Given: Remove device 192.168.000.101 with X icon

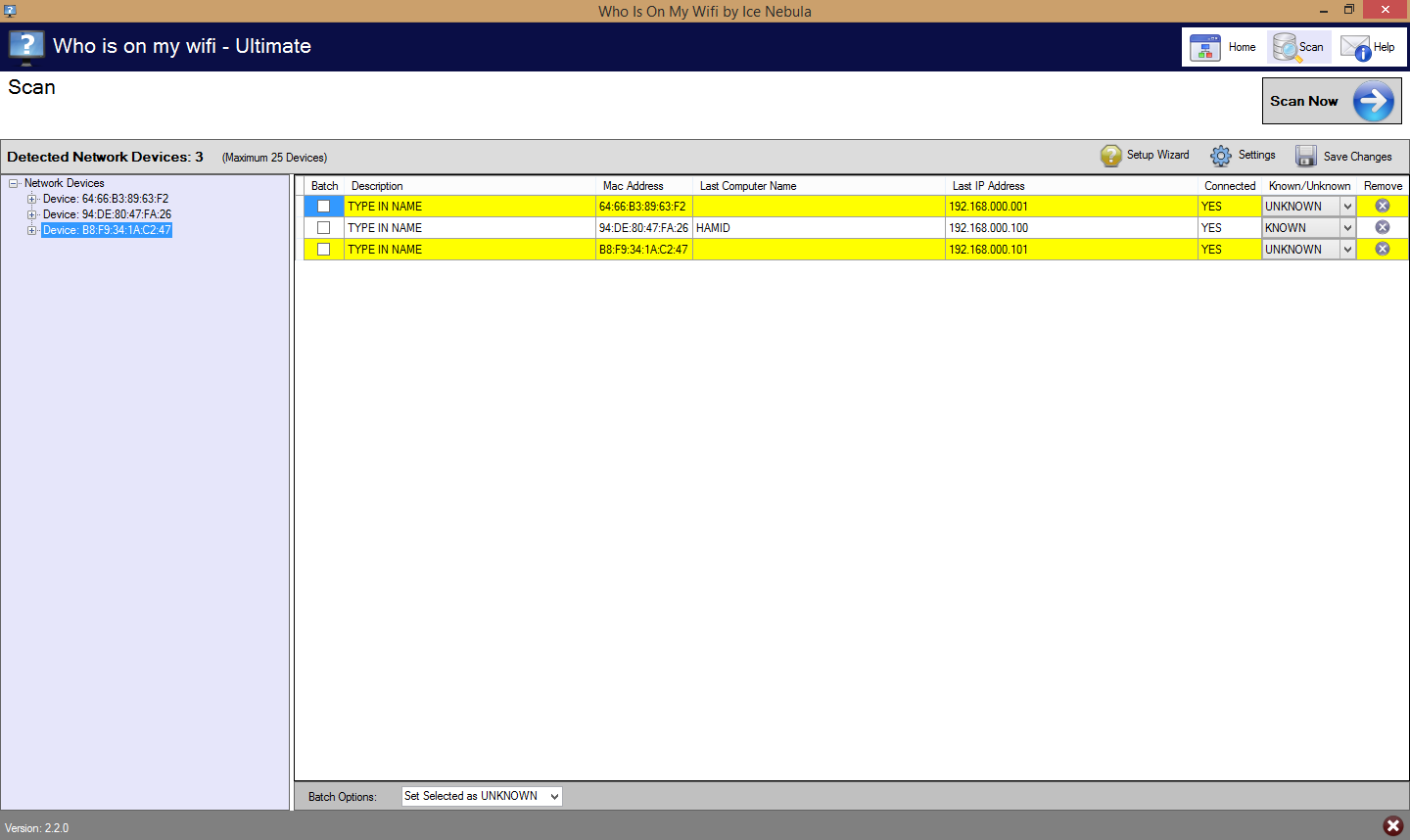Looking at the screenshot, I should click(1383, 249).
